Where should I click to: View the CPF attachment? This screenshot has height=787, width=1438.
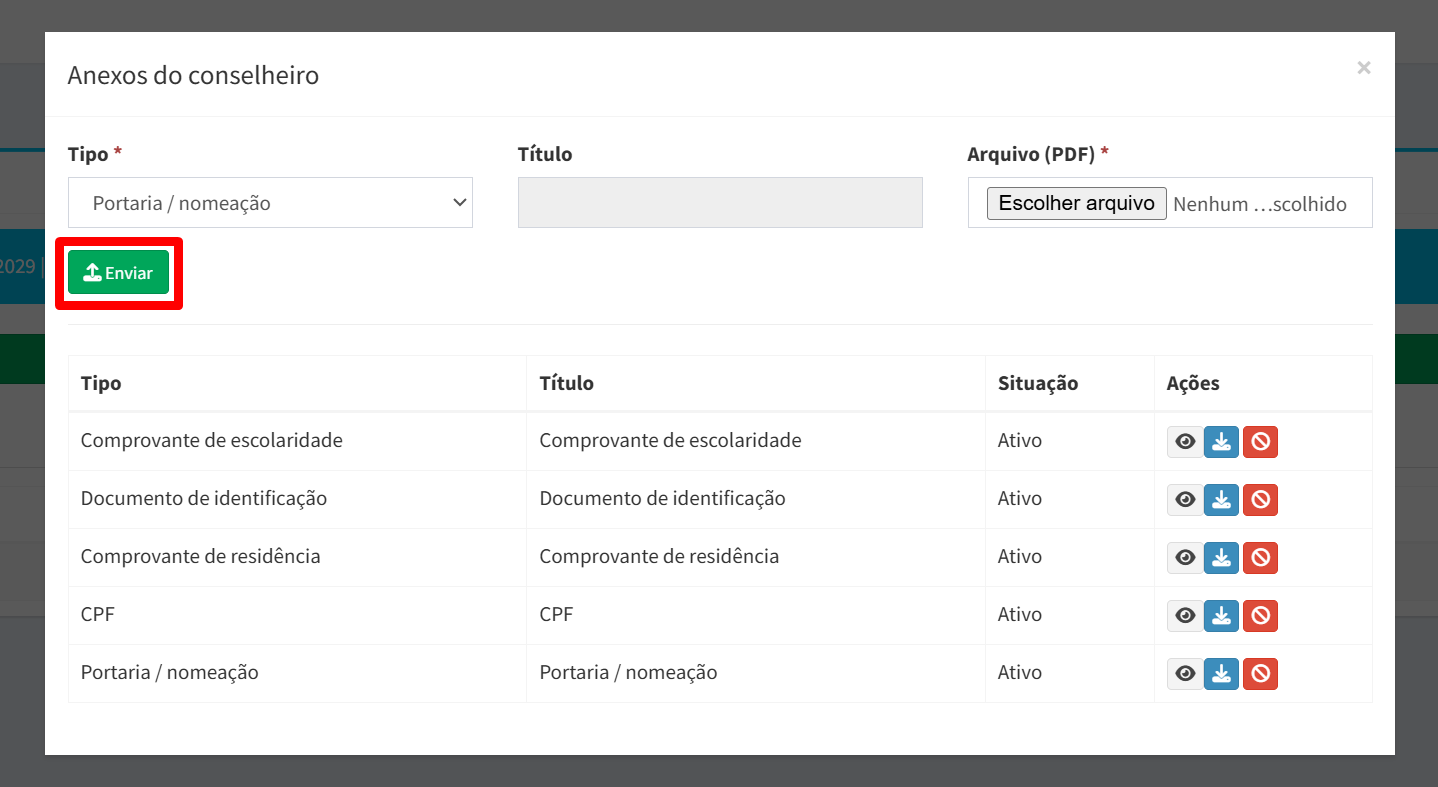pos(1185,616)
